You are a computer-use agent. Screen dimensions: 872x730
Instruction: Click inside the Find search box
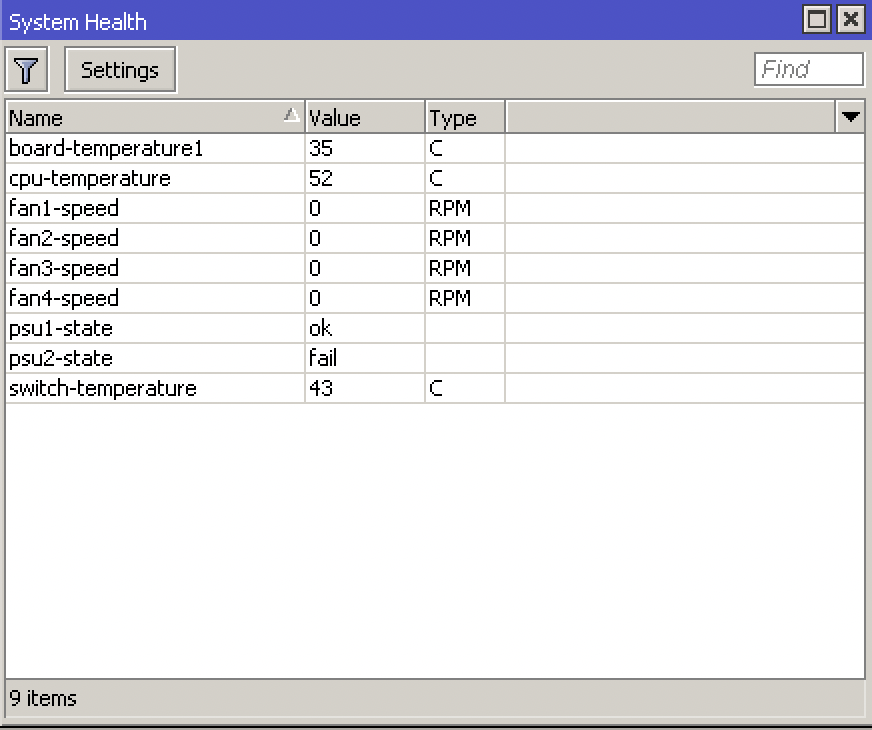click(808, 69)
